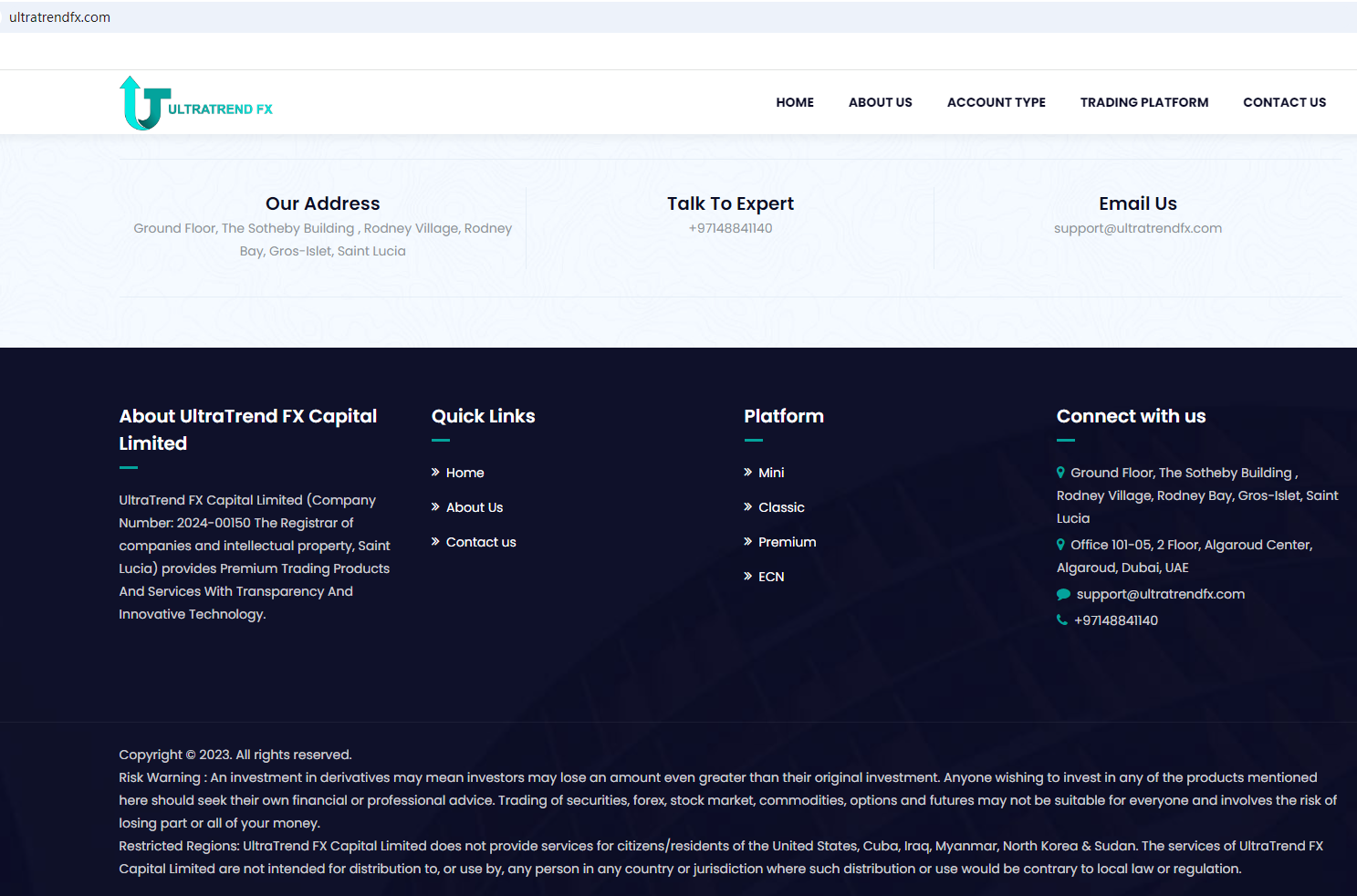This screenshot has width=1357, height=896.
Task: Open the Contact us quick link
Action: (481, 542)
